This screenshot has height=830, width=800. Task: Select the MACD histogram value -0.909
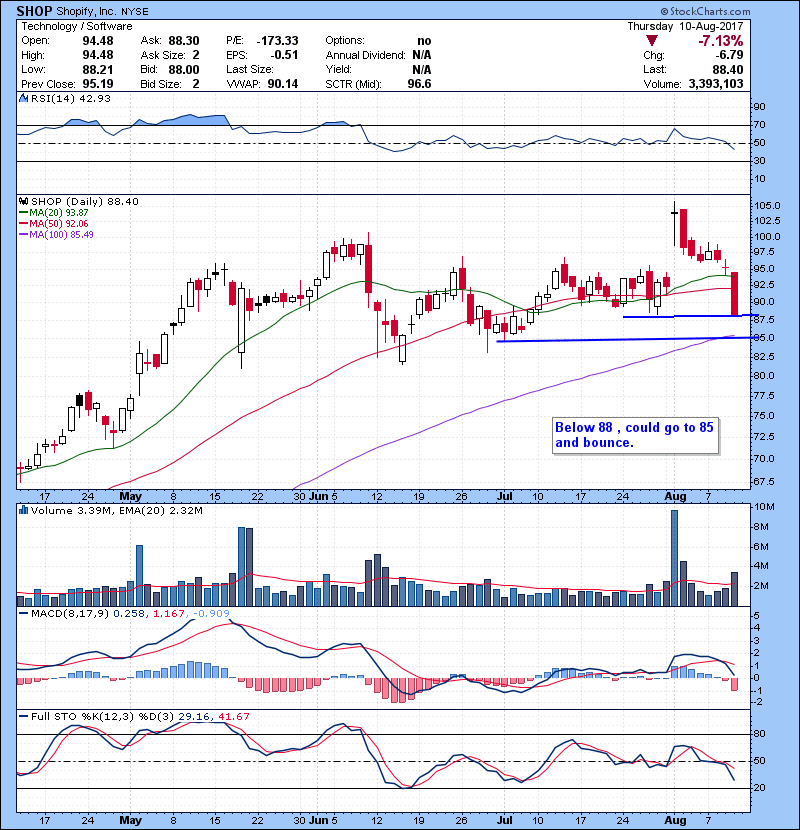click(x=211, y=613)
